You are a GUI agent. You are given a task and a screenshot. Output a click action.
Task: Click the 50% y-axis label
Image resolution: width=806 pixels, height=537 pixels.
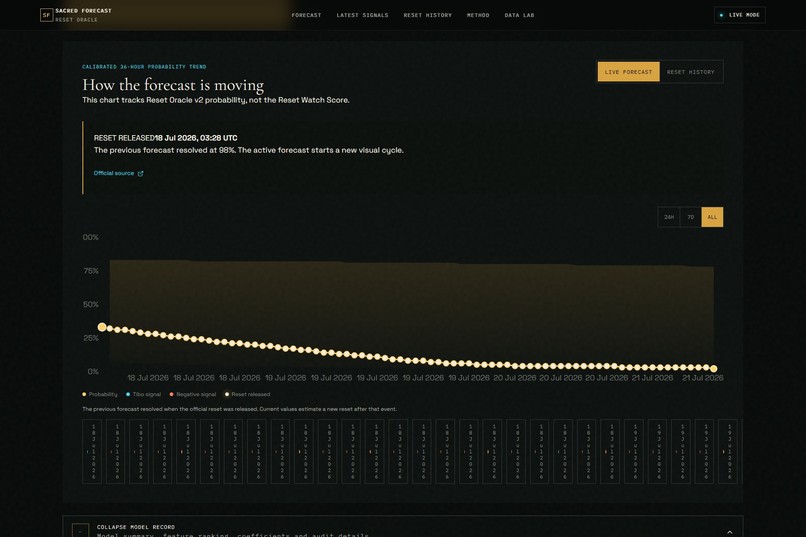[x=91, y=304]
